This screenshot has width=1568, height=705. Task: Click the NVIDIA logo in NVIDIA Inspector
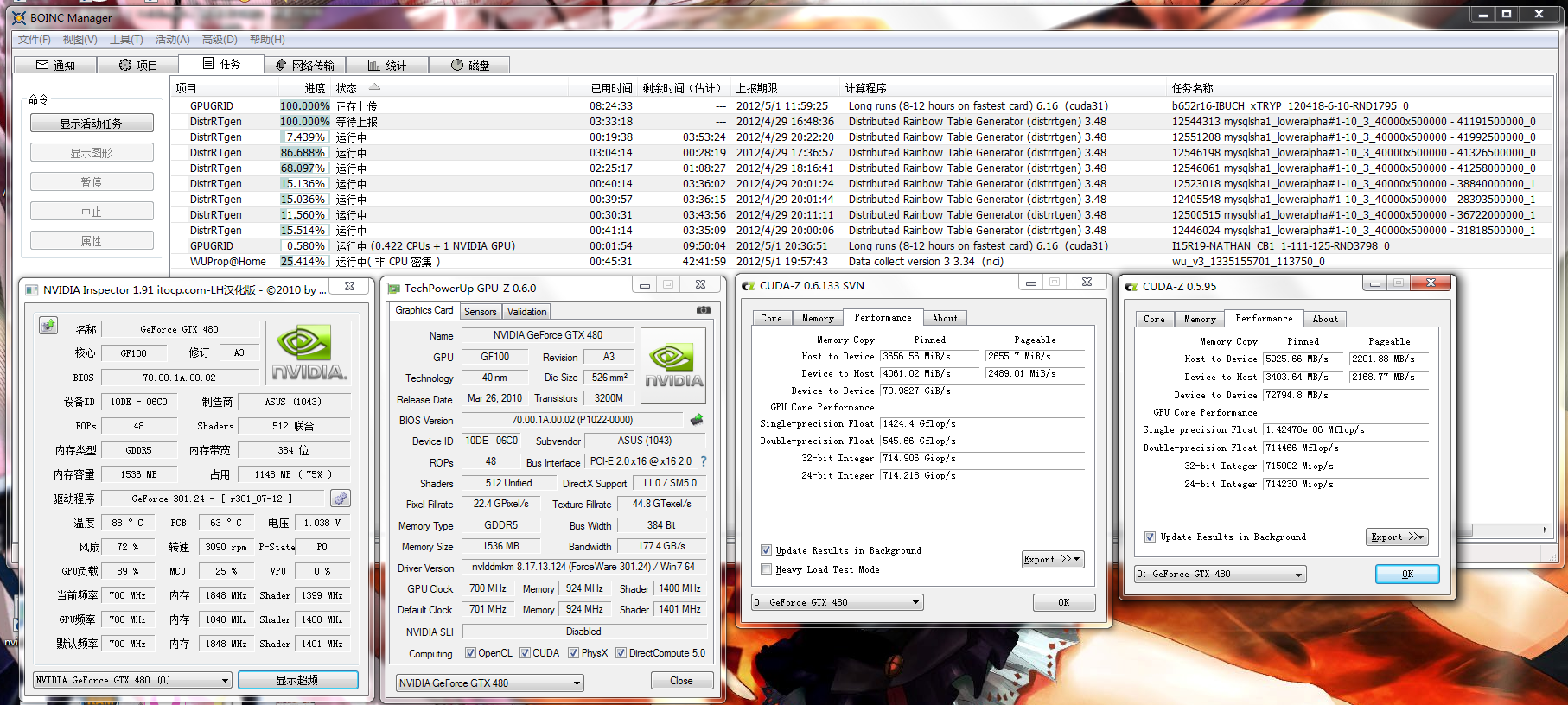pyautogui.click(x=309, y=353)
